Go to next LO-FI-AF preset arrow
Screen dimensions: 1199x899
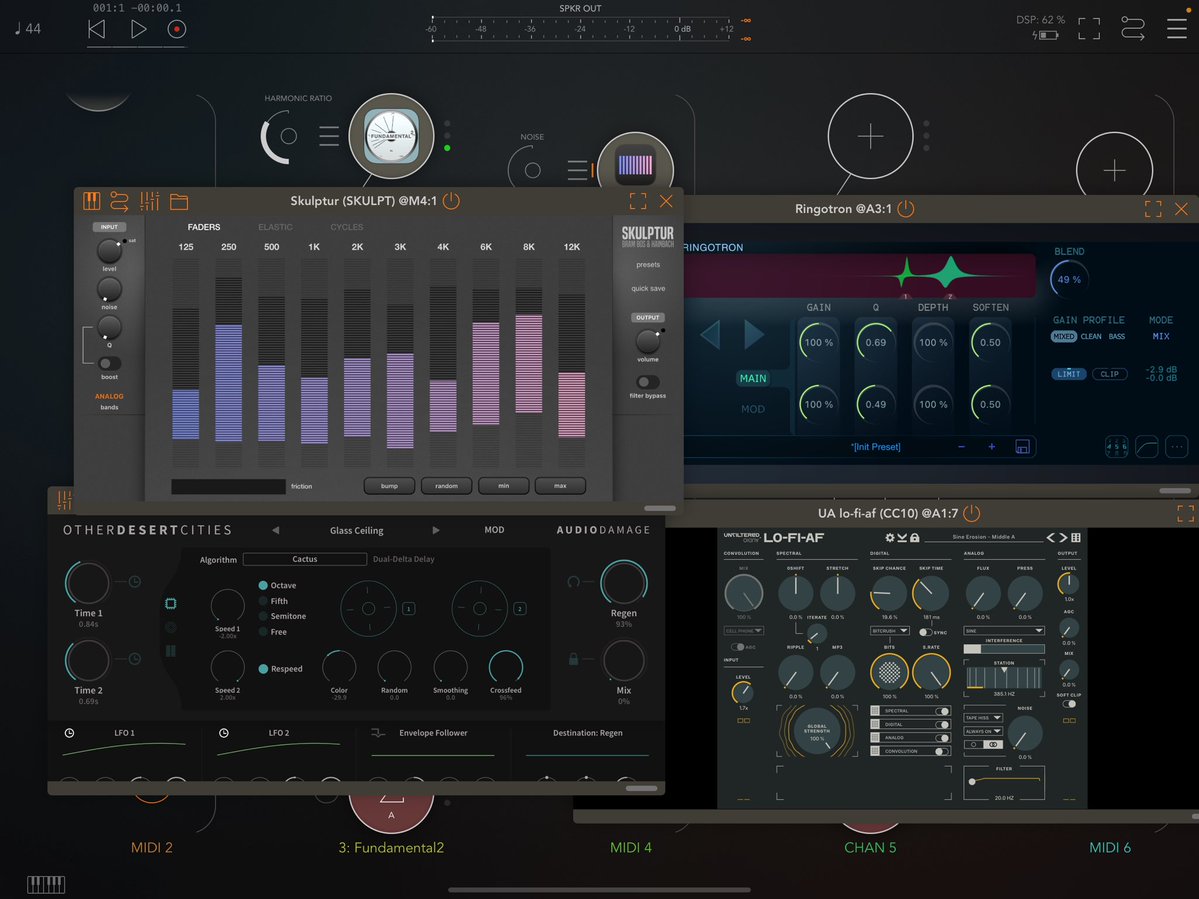[x=1063, y=537]
